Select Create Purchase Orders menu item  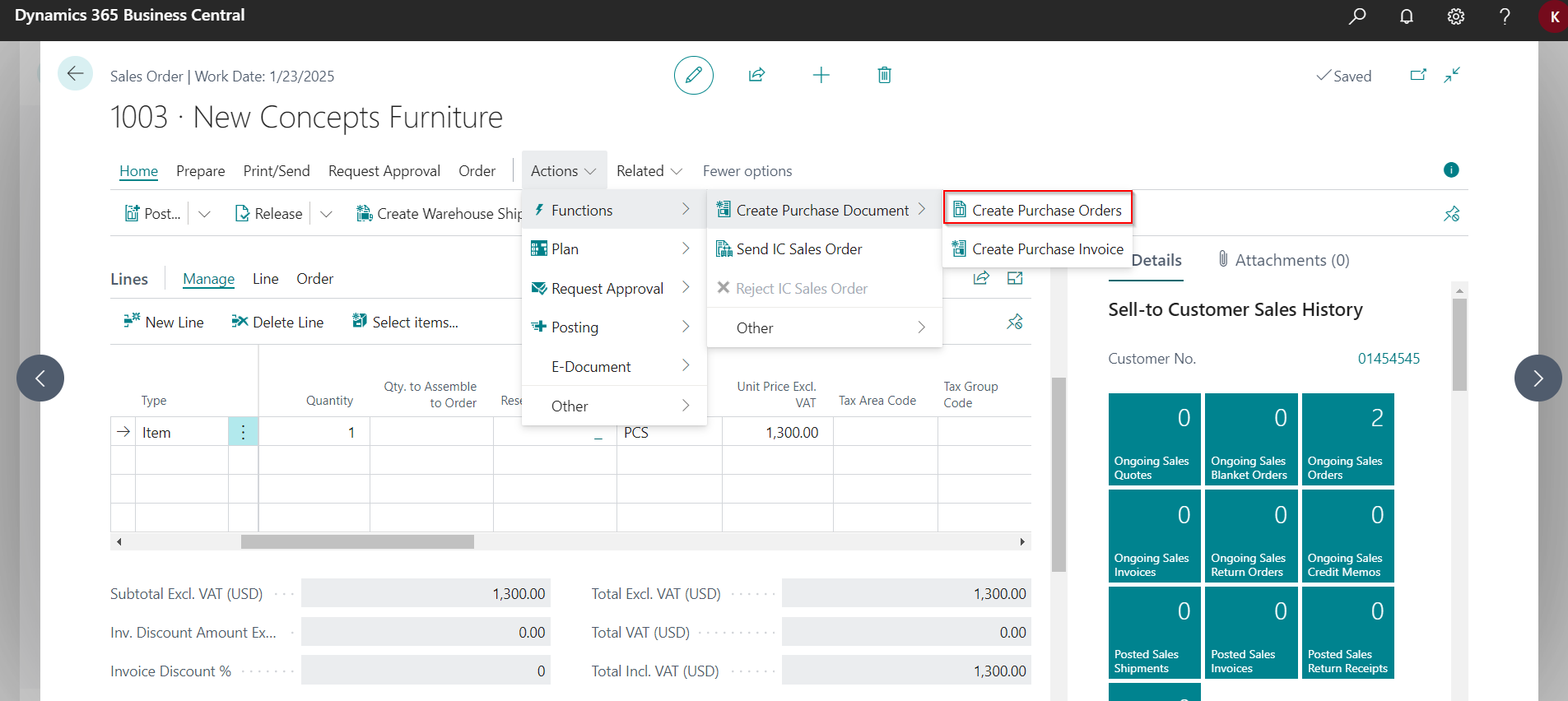[1037, 210]
